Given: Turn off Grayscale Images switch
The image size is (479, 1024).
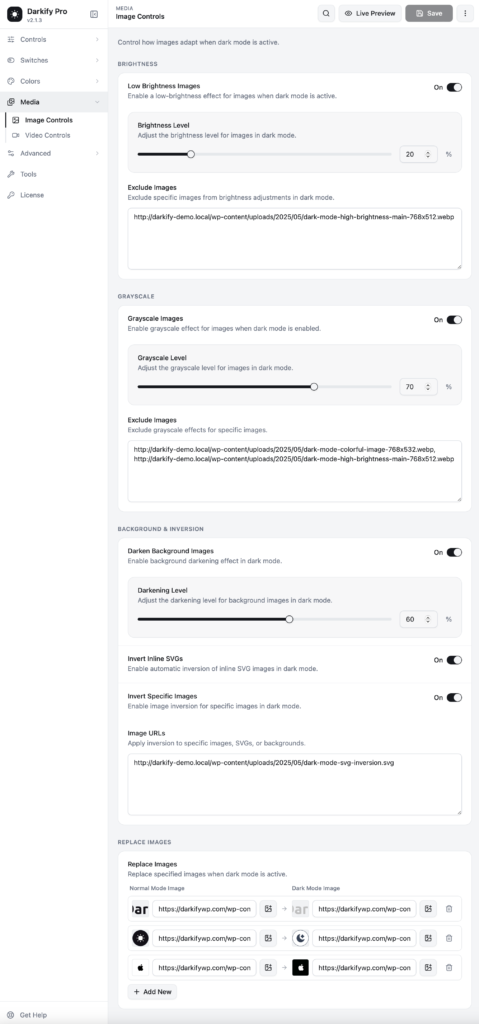Looking at the screenshot, I should pyautogui.click(x=454, y=320).
